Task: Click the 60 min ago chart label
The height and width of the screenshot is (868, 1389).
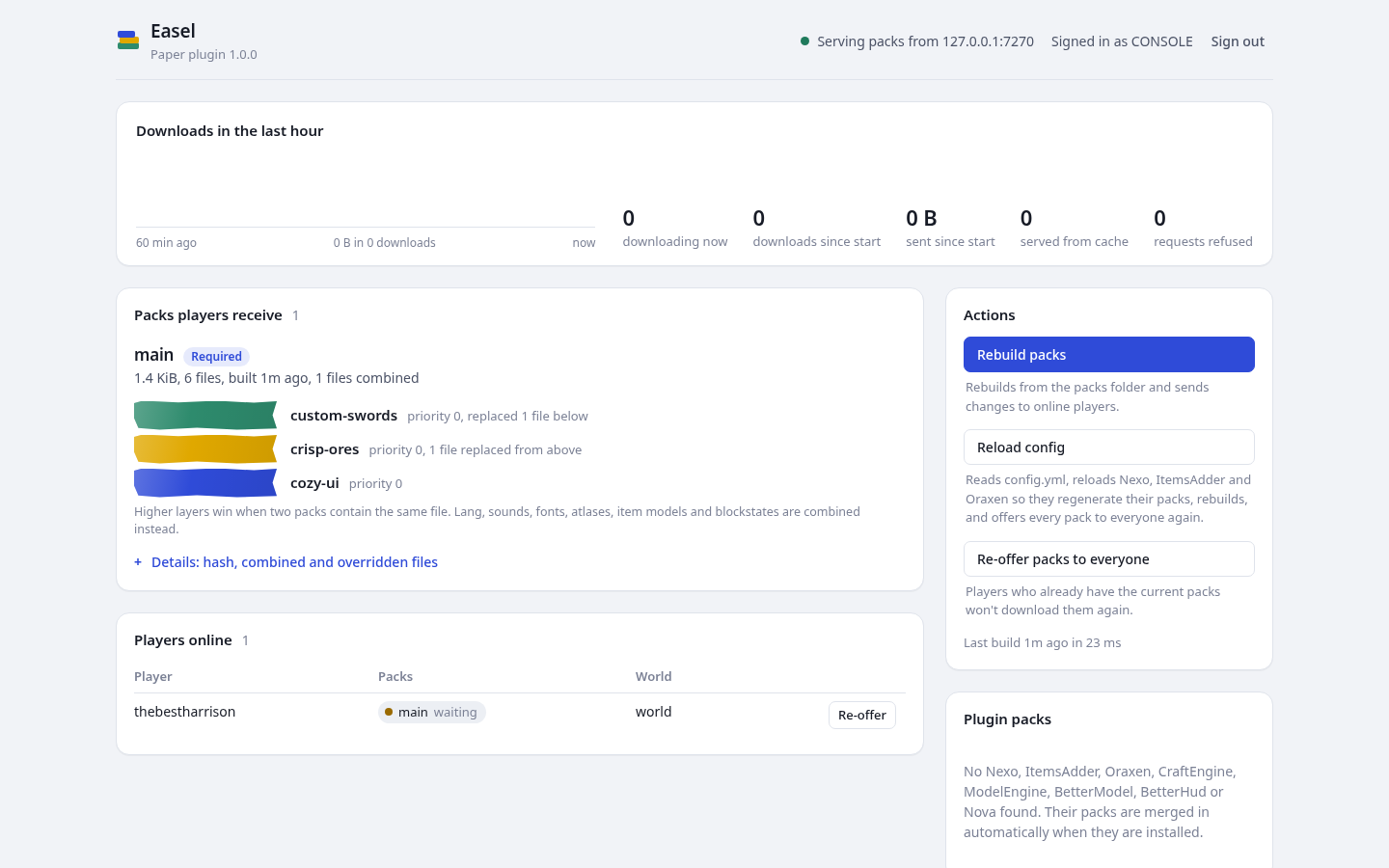Action: tap(166, 243)
